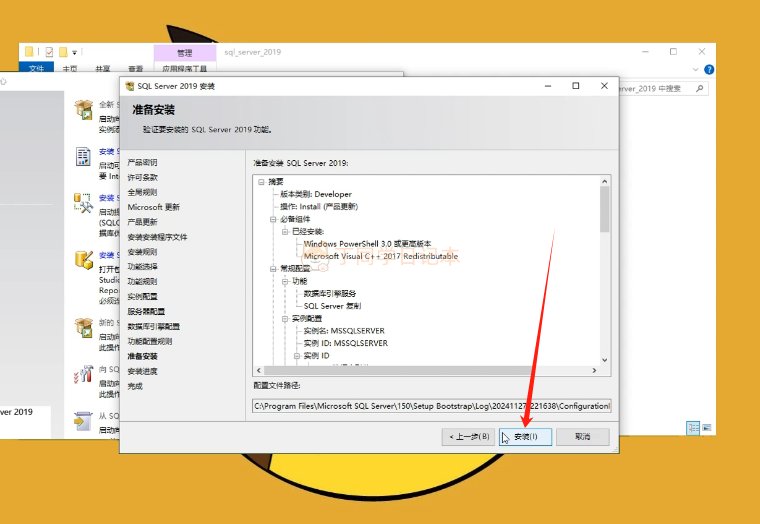The height and width of the screenshot is (524, 760).
Task: Click the database with wrench tools icon
Action: point(83,203)
